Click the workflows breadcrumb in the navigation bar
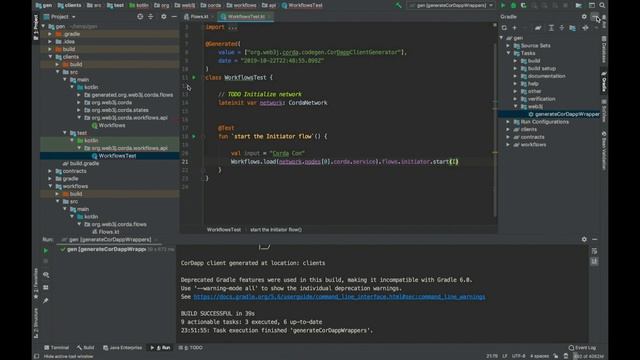 click(242, 5)
